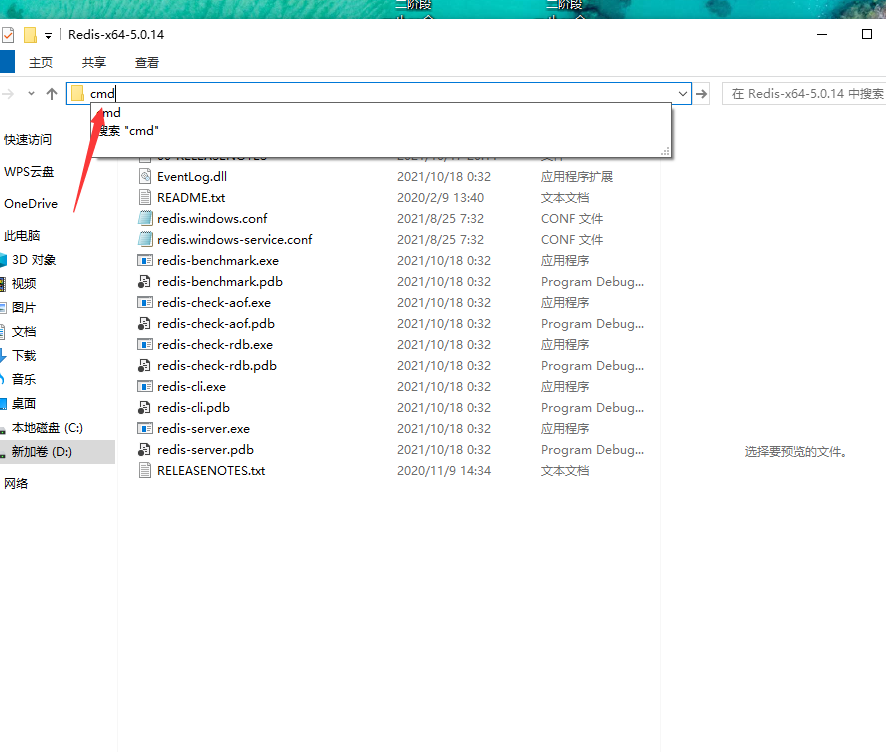Select the file name redis-check-aof.exe
This screenshot has height=752, width=886.
tap(214, 303)
